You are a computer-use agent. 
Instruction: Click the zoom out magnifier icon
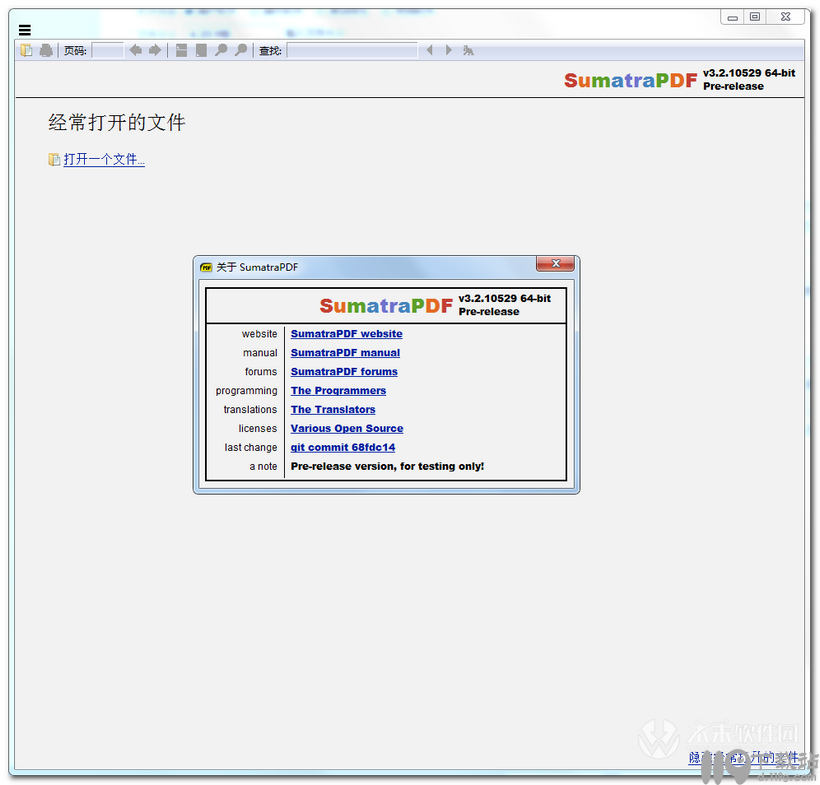pyautogui.click(x=221, y=50)
